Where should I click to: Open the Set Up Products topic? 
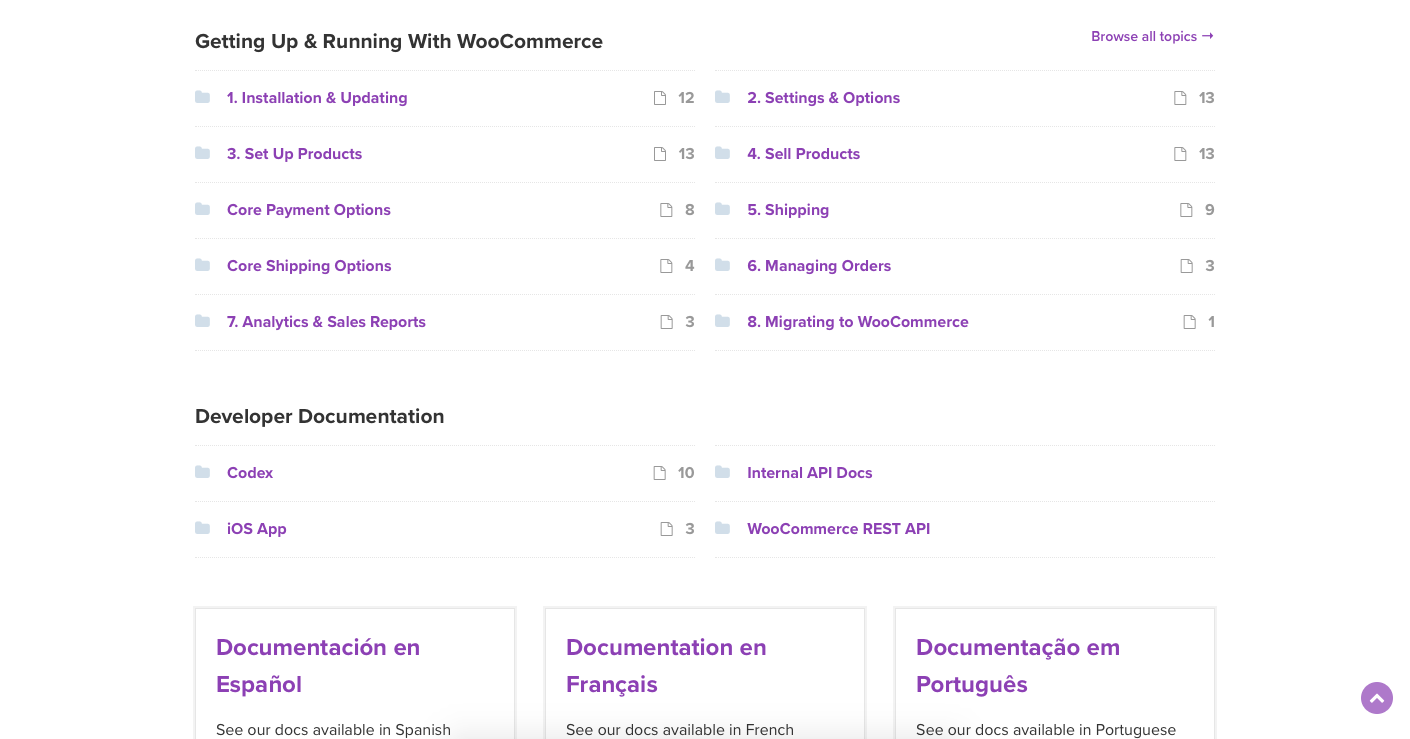(294, 154)
